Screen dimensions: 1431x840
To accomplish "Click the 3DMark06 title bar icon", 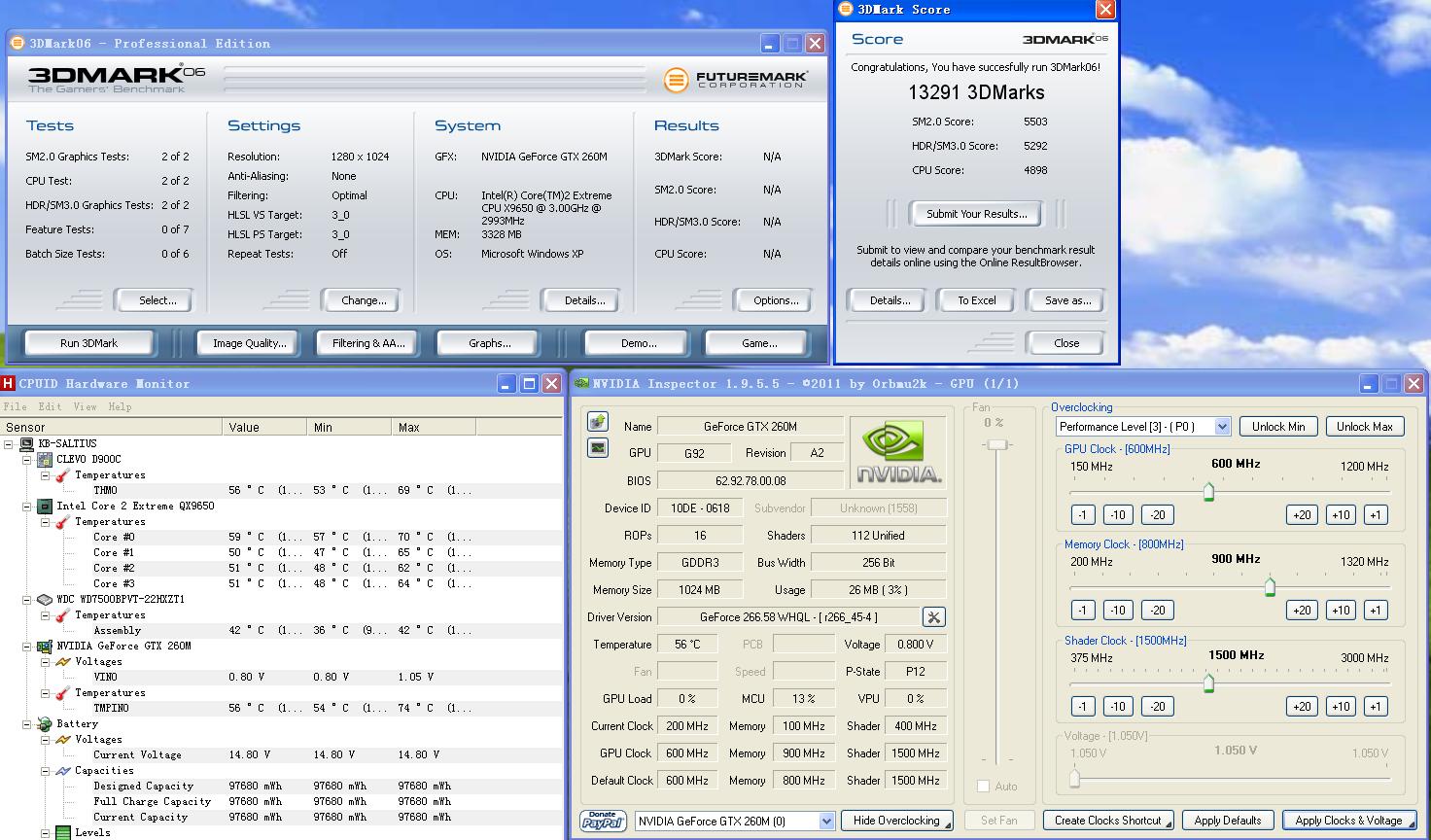I will point(18,43).
